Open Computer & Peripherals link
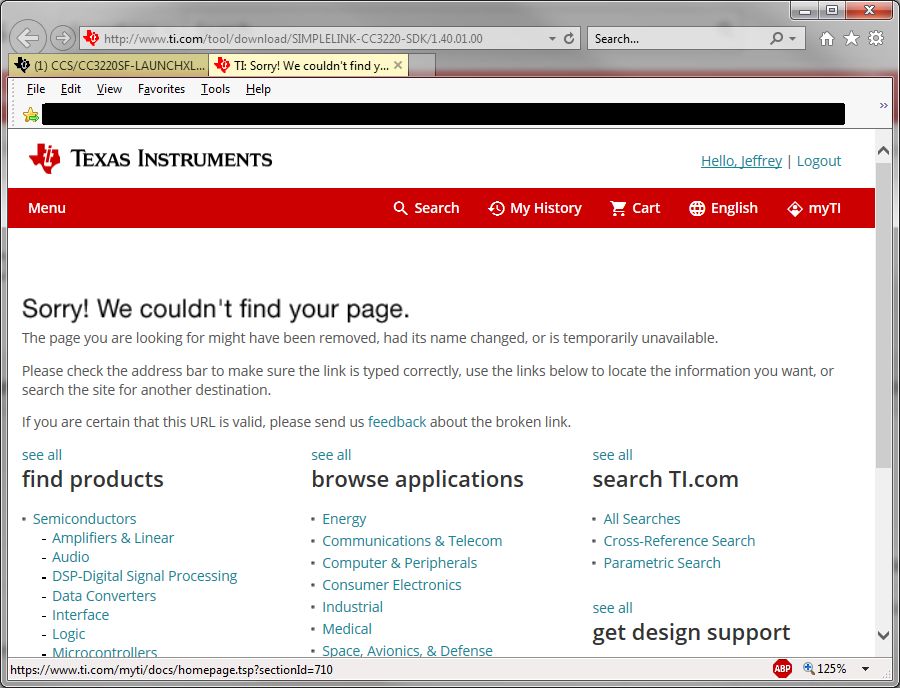900x688 pixels. click(399, 563)
